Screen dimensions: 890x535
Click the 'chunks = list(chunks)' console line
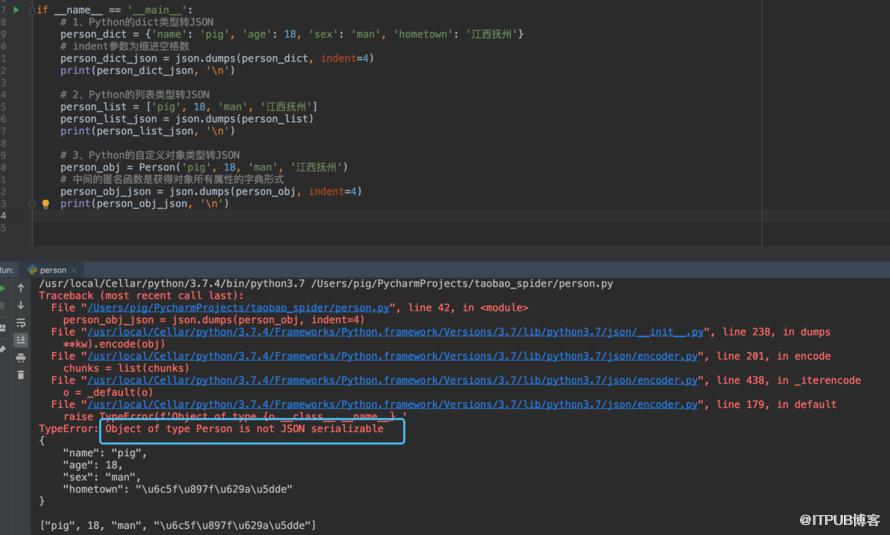point(126,368)
